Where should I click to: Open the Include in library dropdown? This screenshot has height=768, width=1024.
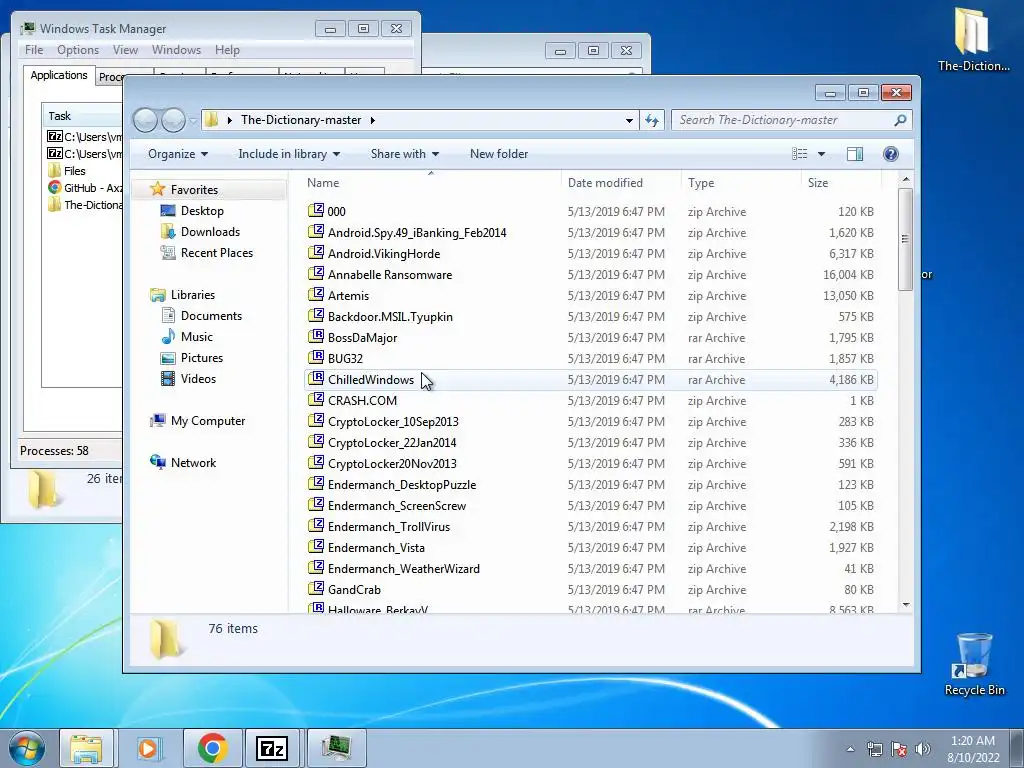[x=289, y=154]
